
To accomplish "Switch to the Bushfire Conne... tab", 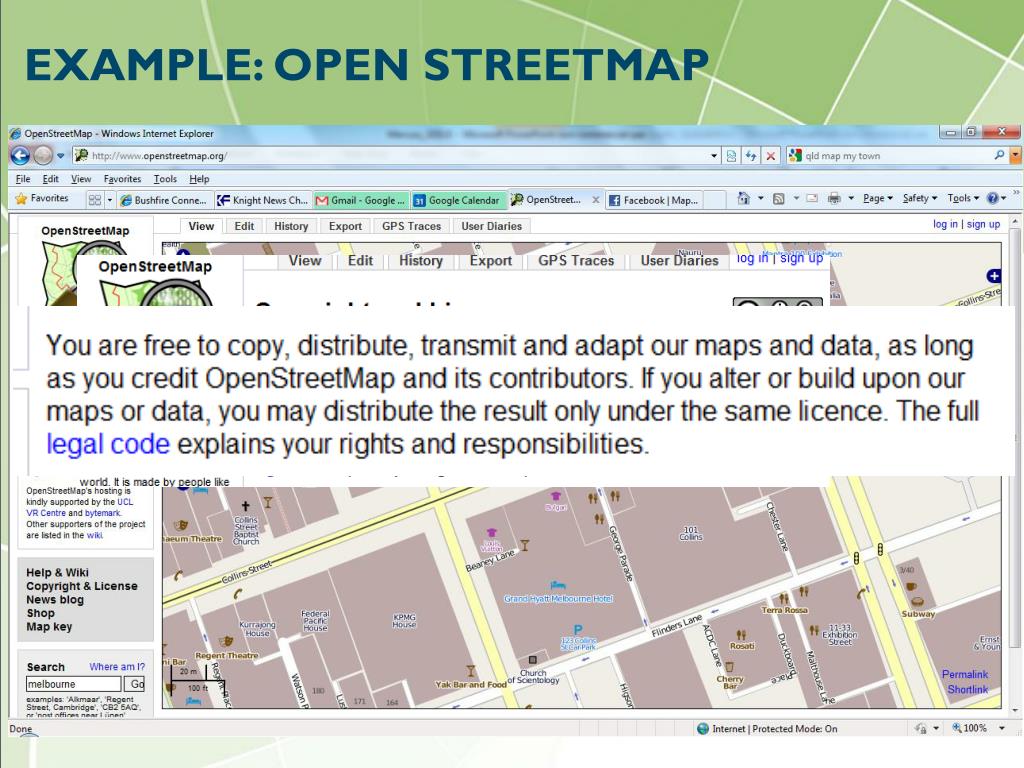I will [164, 200].
